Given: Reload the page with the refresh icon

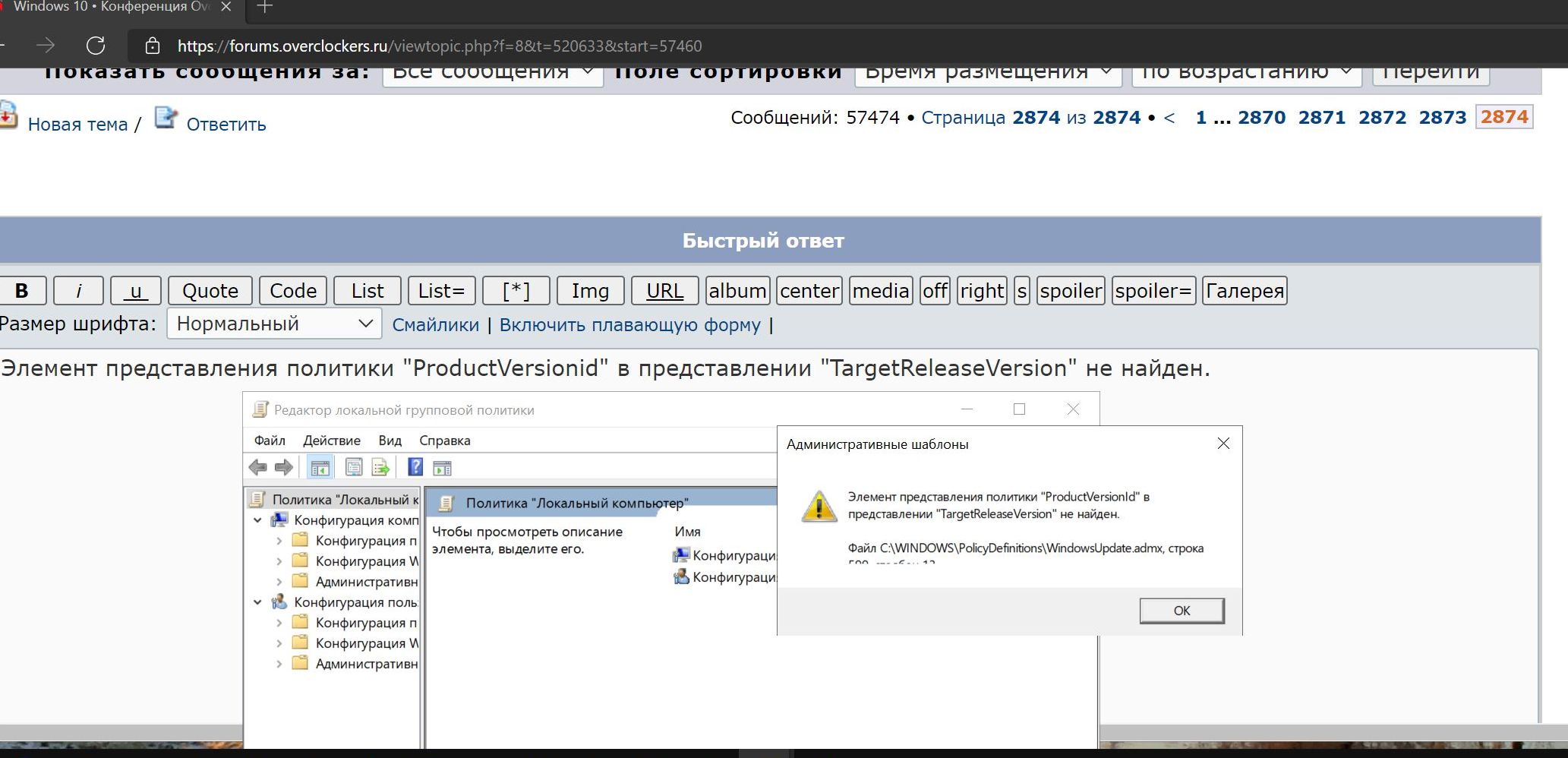Looking at the screenshot, I should pyautogui.click(x=96, y=46).
